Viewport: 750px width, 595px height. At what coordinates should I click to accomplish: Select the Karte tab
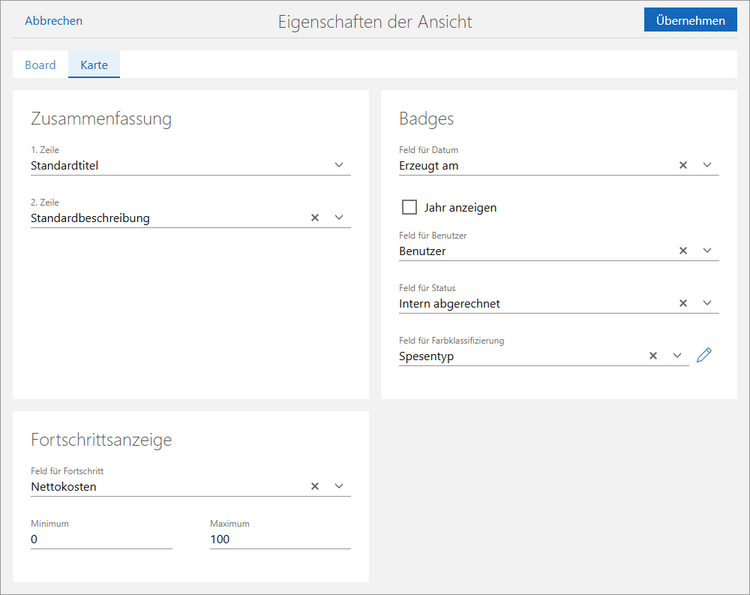94,65
